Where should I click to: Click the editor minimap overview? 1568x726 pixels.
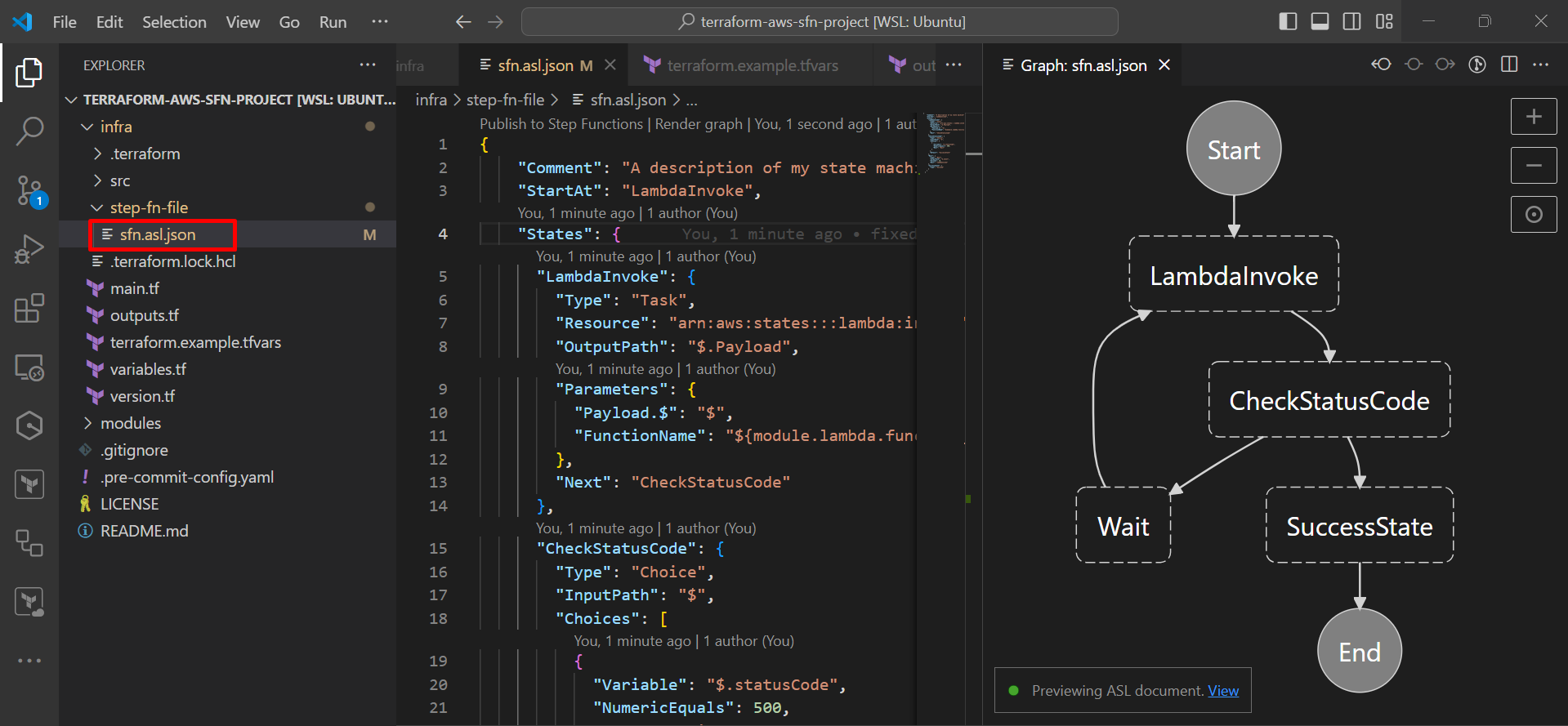pos(946,143)
